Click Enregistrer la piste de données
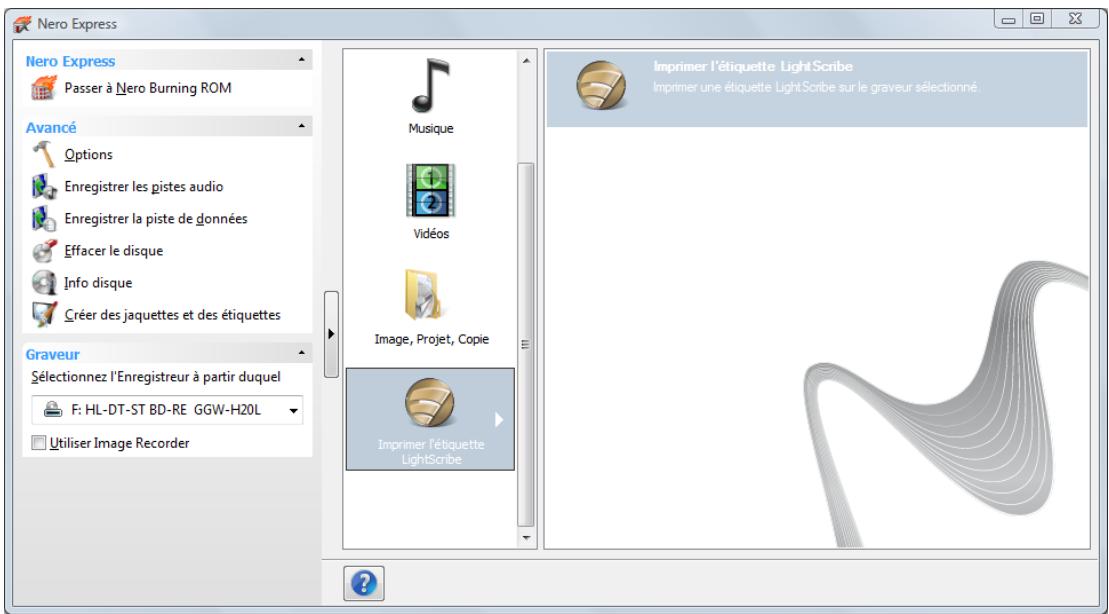1109x614 pixels. point(156,219)
